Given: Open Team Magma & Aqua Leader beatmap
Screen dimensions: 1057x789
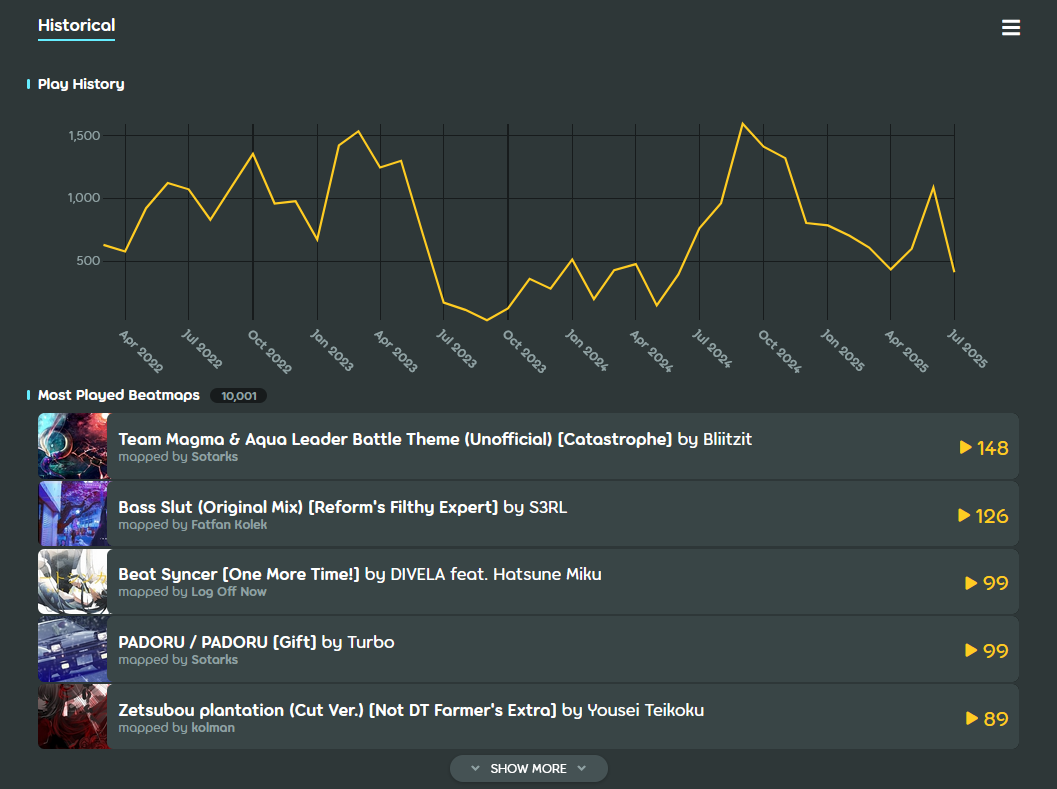Looking at the screenshot, I should click(395, 439).
